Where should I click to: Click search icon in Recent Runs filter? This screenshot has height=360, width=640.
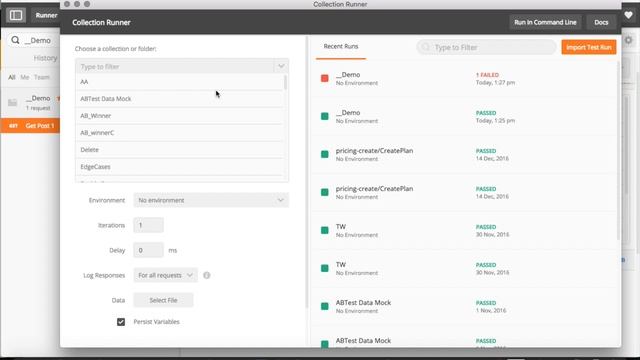pyautogui.click(x=426, y=47)
